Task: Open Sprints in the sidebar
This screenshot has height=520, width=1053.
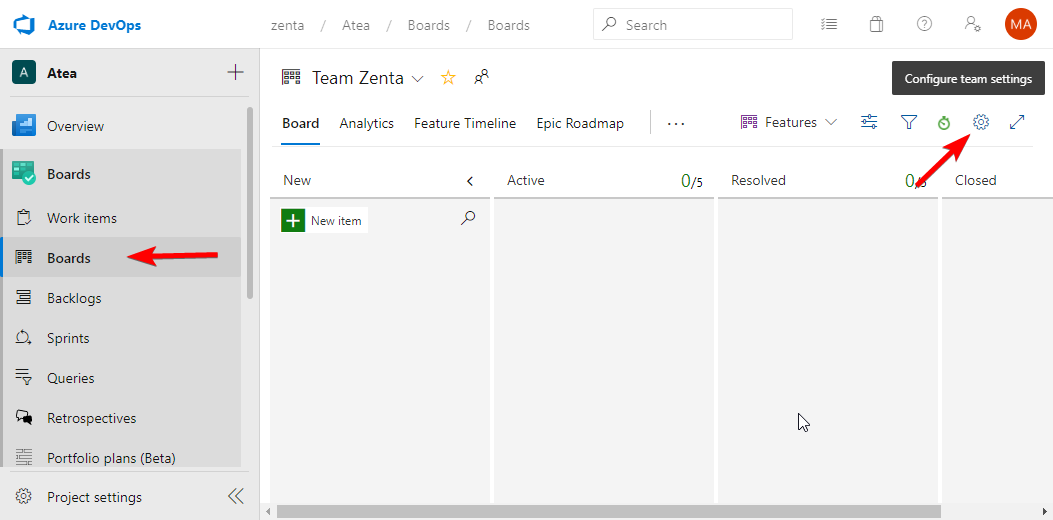Action: click(120, 338)
